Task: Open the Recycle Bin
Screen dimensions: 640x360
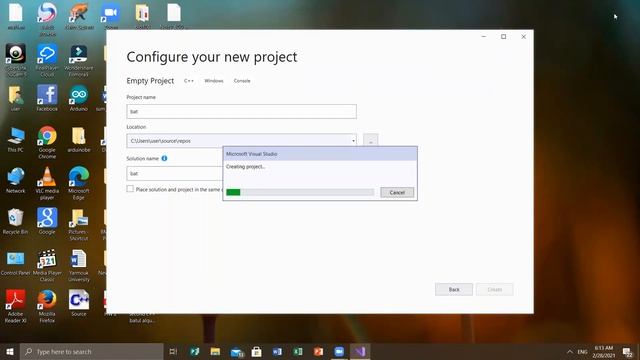Action: 16,221
